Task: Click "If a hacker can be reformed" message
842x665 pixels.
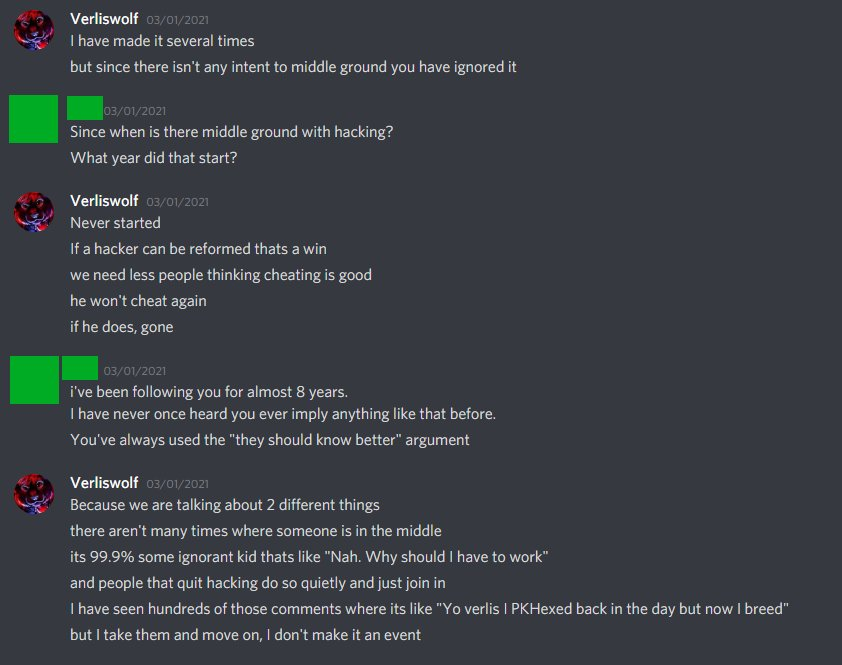Action: click(198, 248)
